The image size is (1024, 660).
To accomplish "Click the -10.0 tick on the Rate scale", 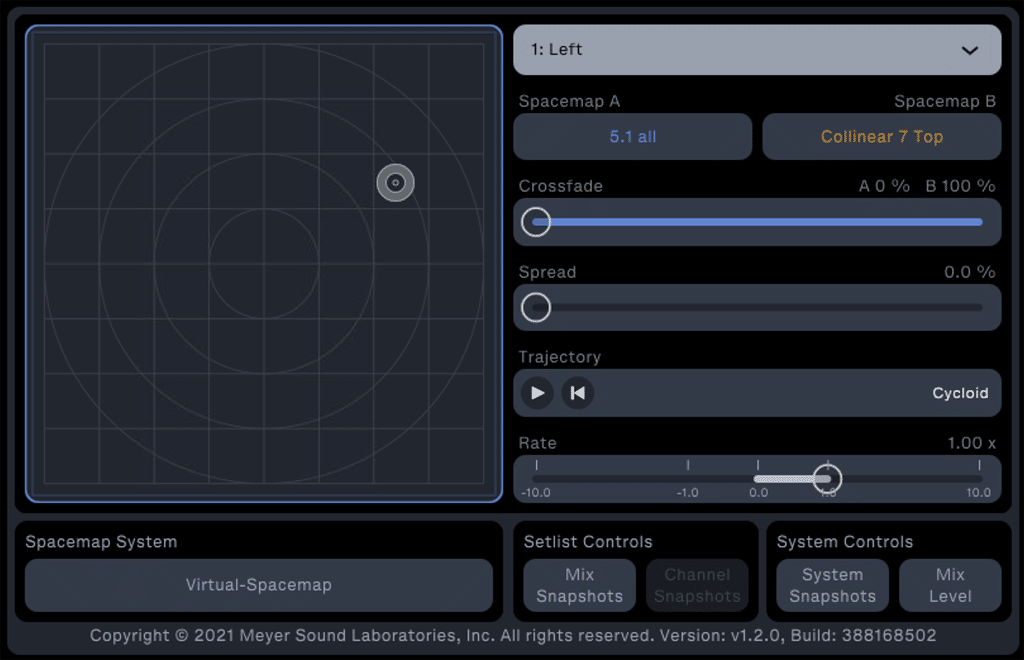I will click(x=537, y=467).
